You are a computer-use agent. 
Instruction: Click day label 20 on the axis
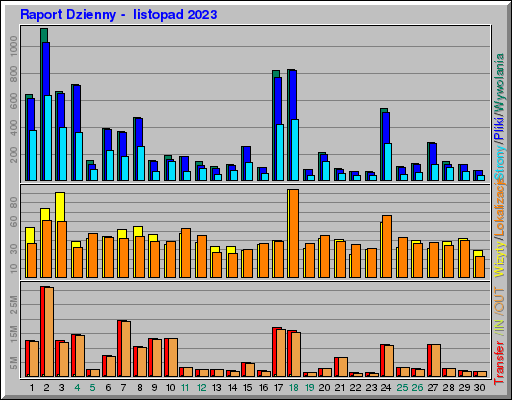click(324, 388)
